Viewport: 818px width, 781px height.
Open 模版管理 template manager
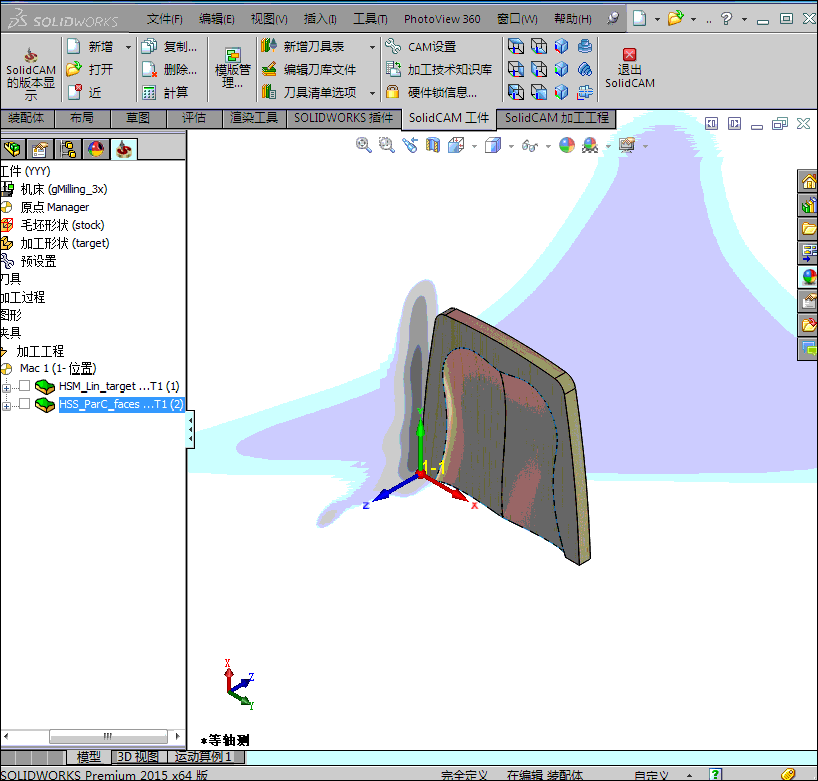pyautogui.click(x=233, y=69)
